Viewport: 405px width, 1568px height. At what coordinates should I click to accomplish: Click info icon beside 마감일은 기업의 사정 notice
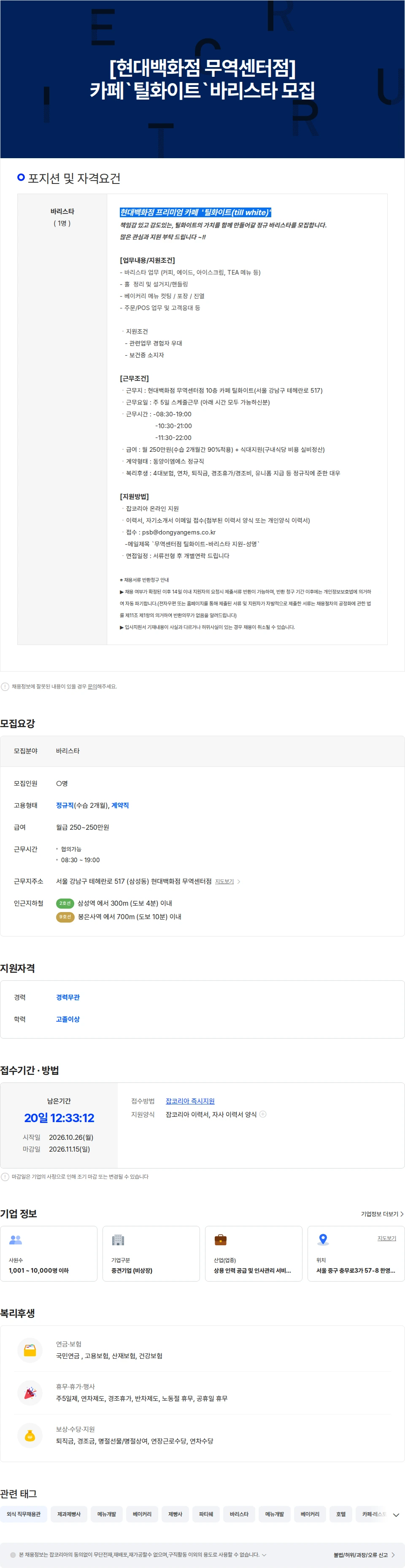[x=5, y=1177]
